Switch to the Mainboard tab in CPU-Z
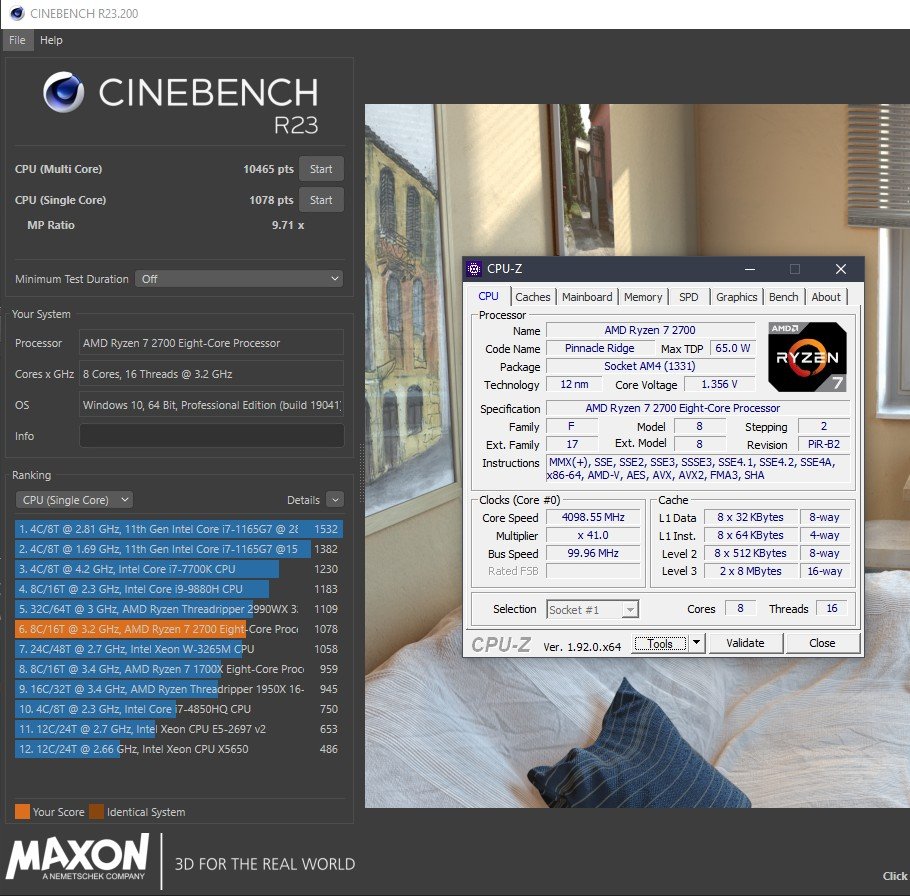The height and width of the screenshot is (896, 910). click(587, 297)
